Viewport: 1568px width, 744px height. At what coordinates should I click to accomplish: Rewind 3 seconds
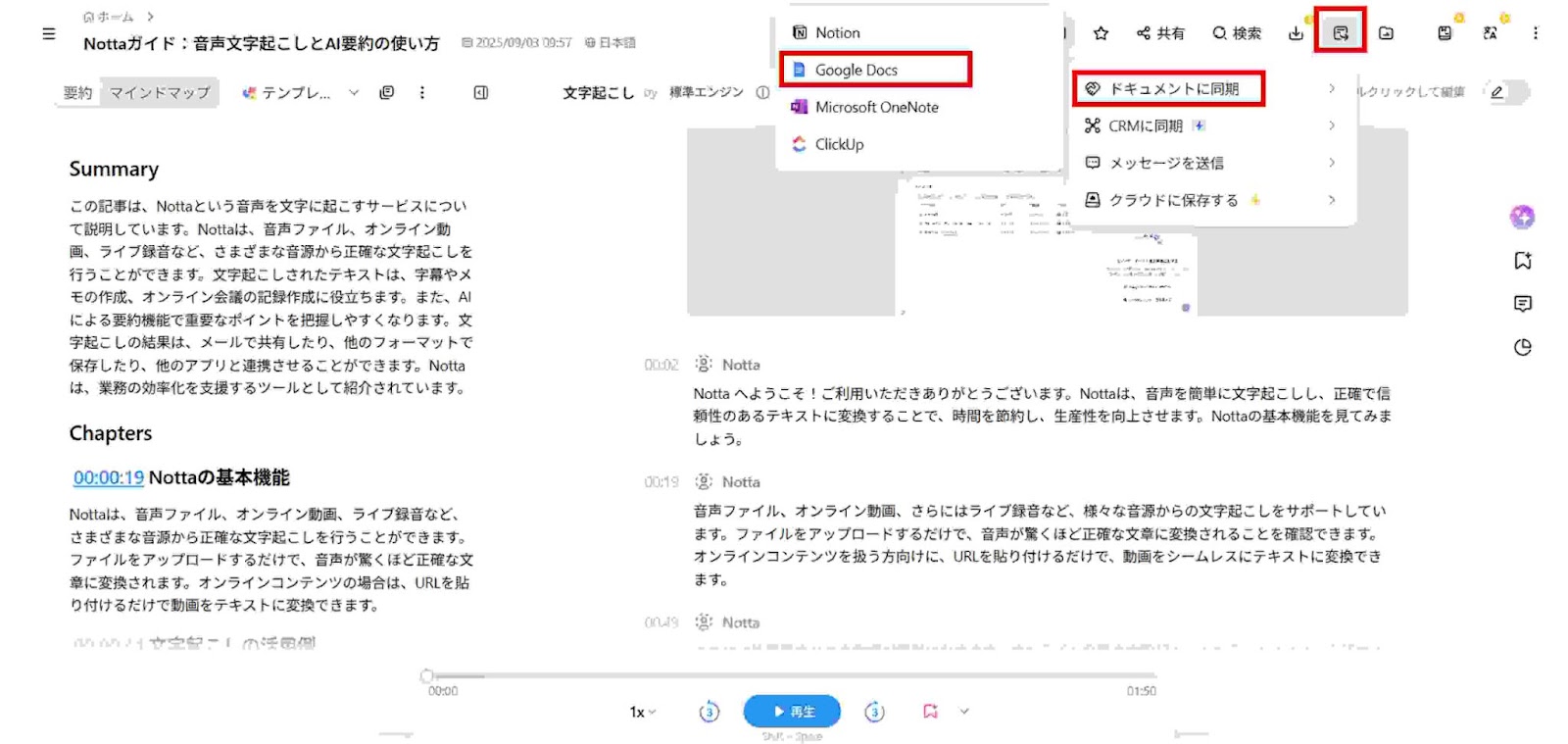pyautogui.click(x=709, y=712)
